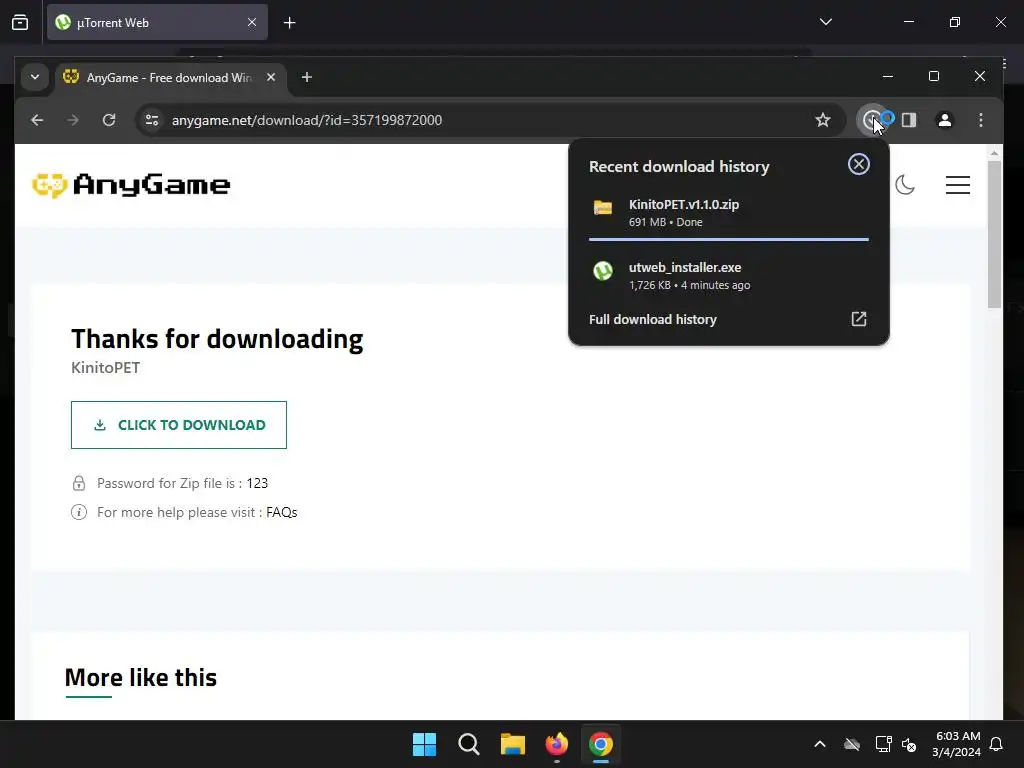Open the AnyGame hamburger menu

(x=958, y=185)
